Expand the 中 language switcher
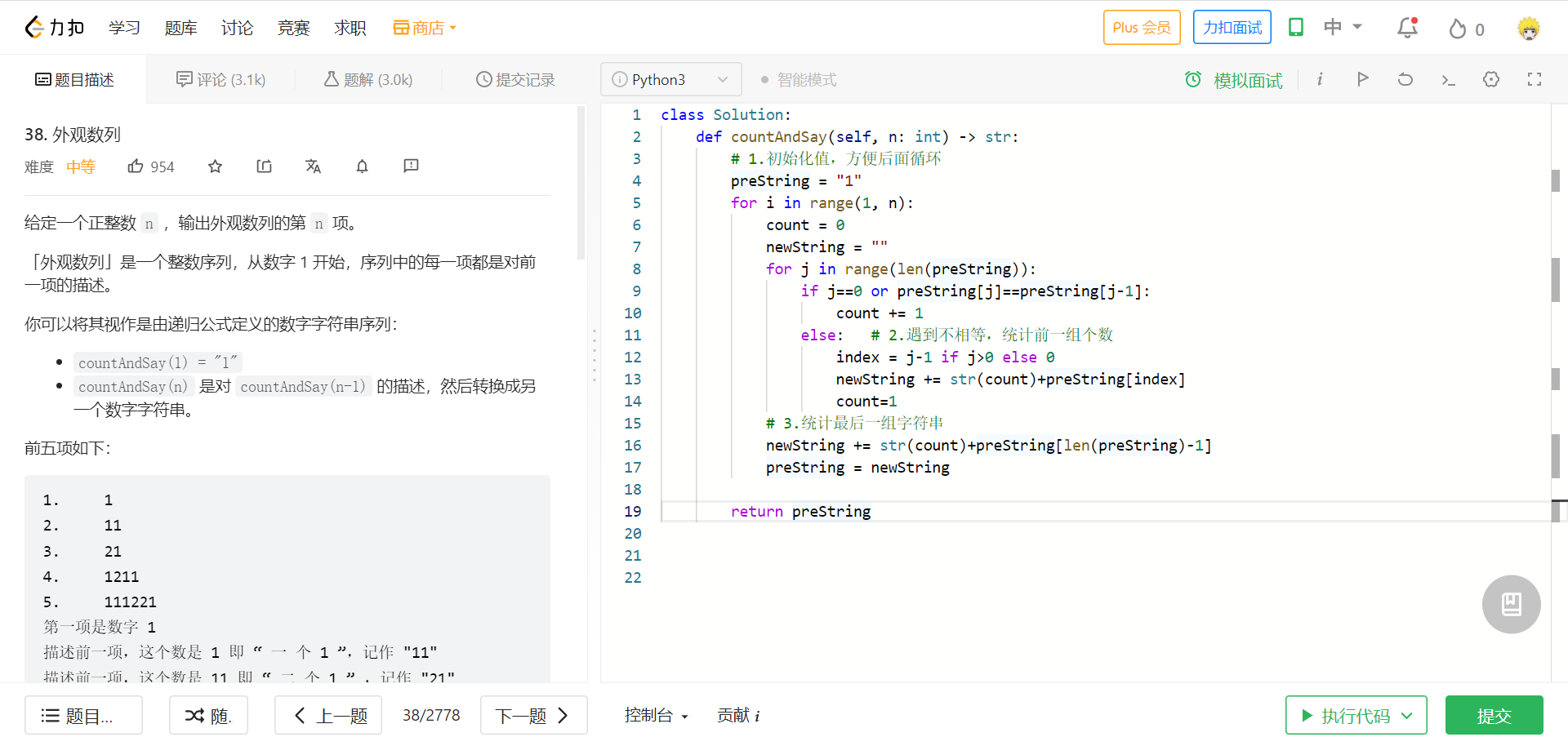This screenshot has height=746, width=1568. click(x=1343, y=27)
